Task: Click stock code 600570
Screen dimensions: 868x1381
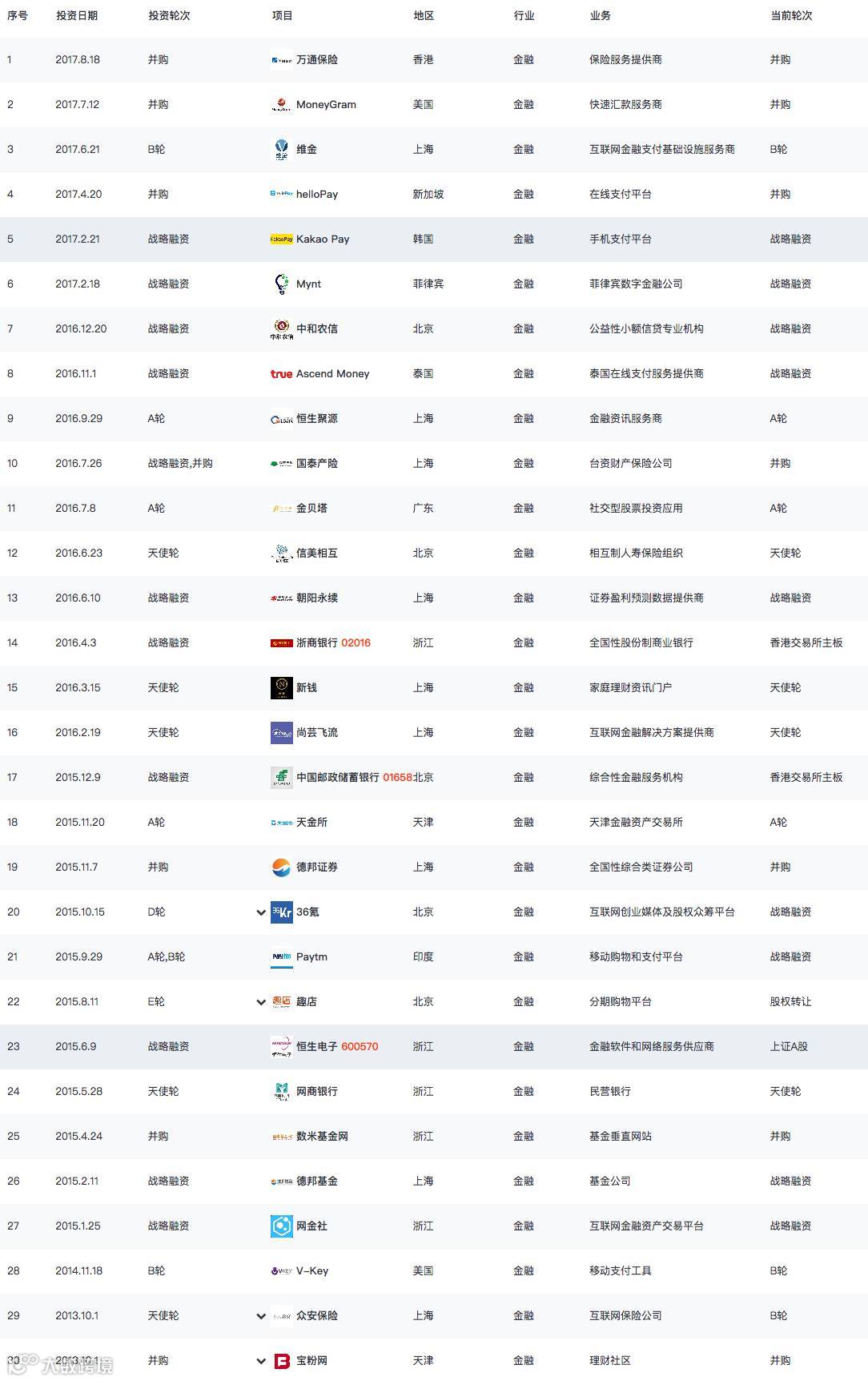Action: point(360,1047)
